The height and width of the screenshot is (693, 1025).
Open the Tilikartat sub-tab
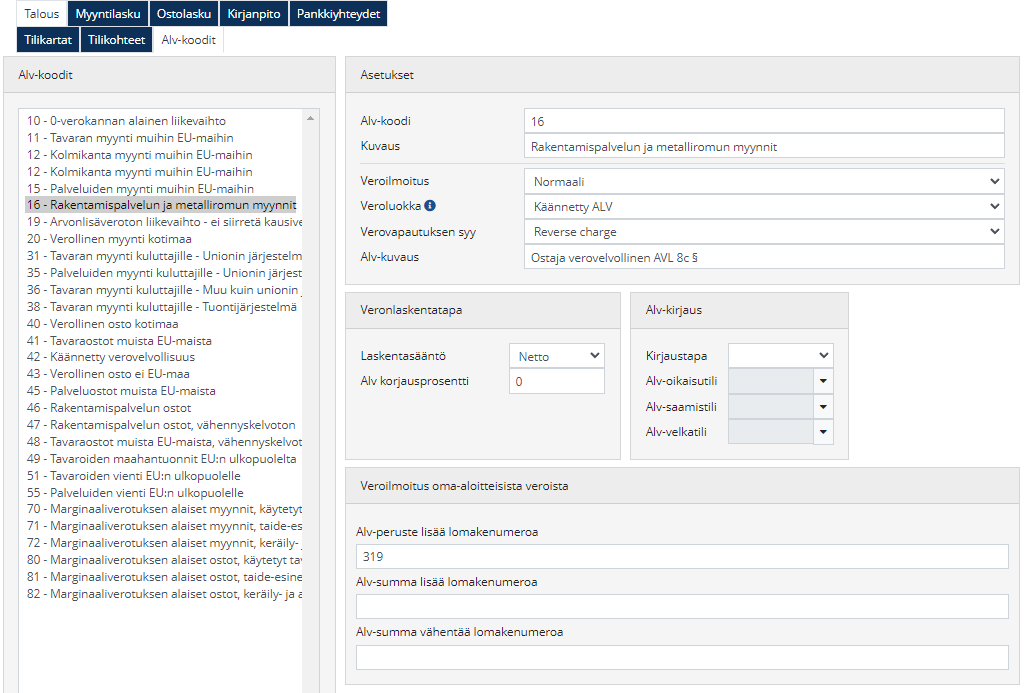pyautogui.click(x=48, y=40)
